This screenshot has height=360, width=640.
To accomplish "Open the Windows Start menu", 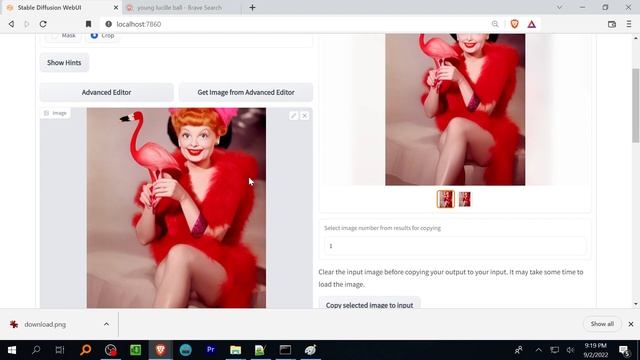I will [12, 350].
